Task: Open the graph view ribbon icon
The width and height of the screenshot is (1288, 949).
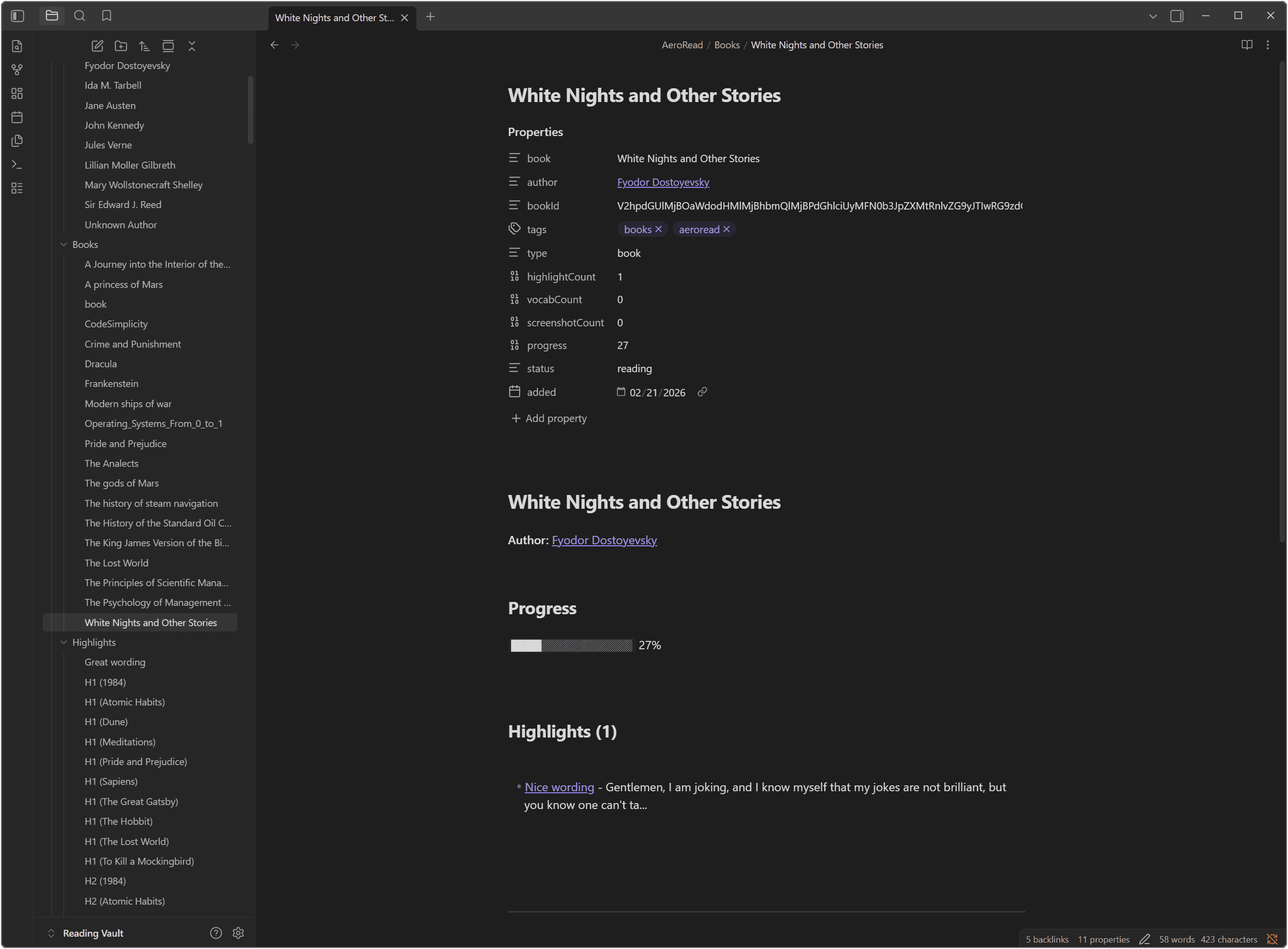Action: click(x=17, y=70)
